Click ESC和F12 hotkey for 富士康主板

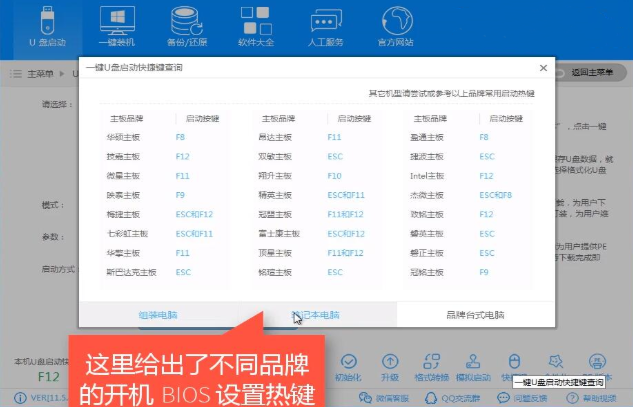(346, 234)
